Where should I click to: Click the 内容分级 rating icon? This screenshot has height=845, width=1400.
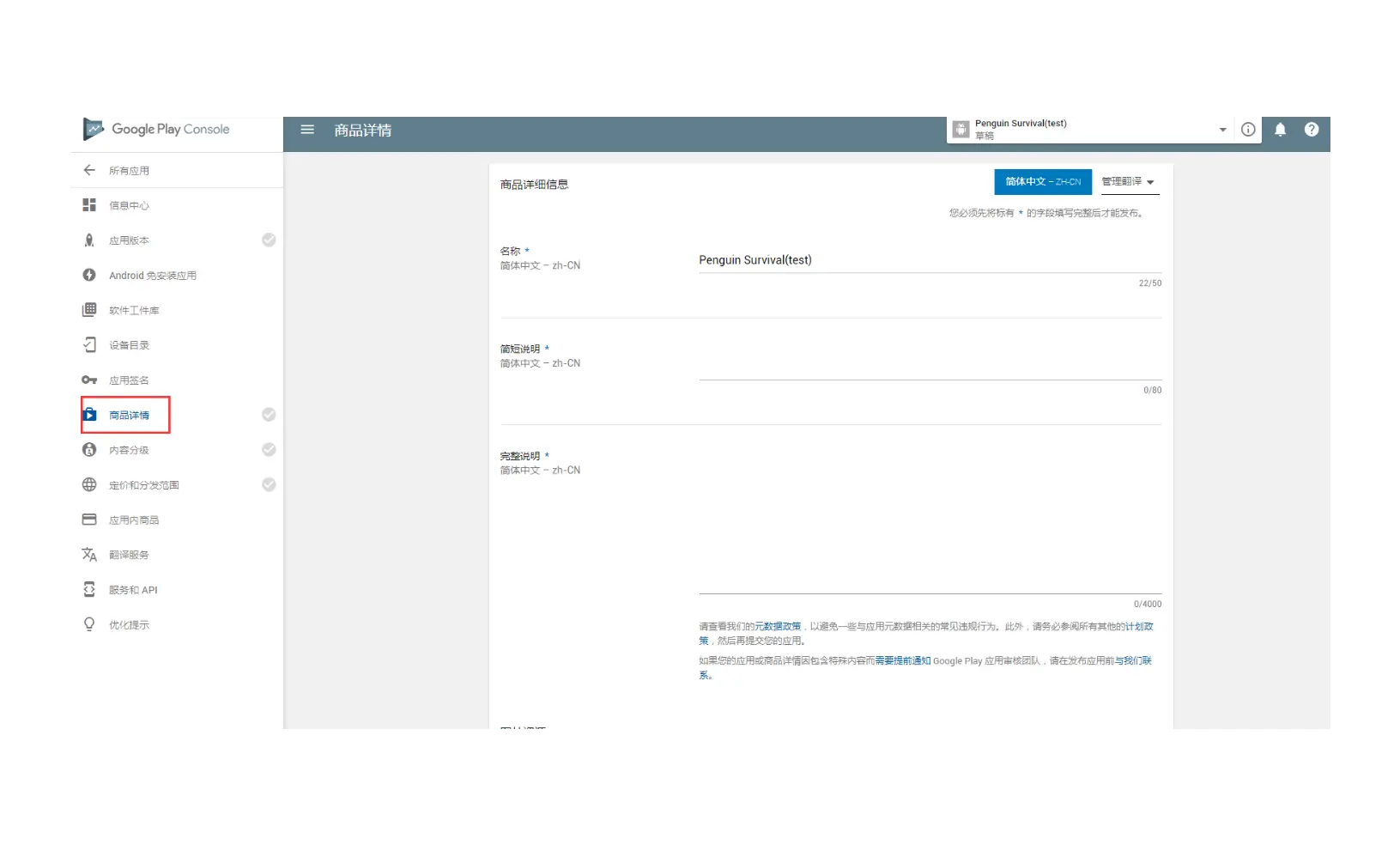[x=89, y=450]
